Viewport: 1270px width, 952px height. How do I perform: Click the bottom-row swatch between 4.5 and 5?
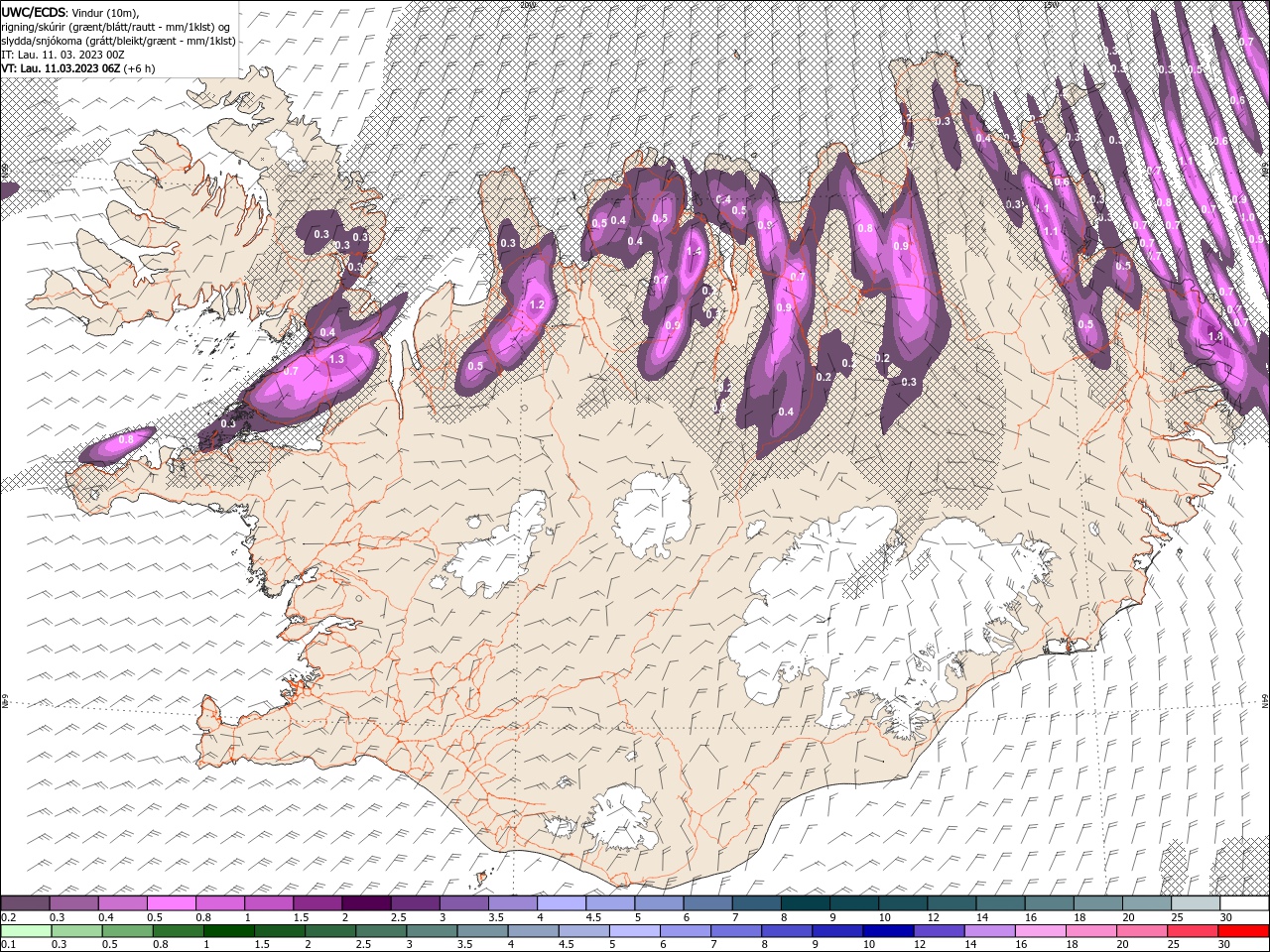tap(583, 930)
